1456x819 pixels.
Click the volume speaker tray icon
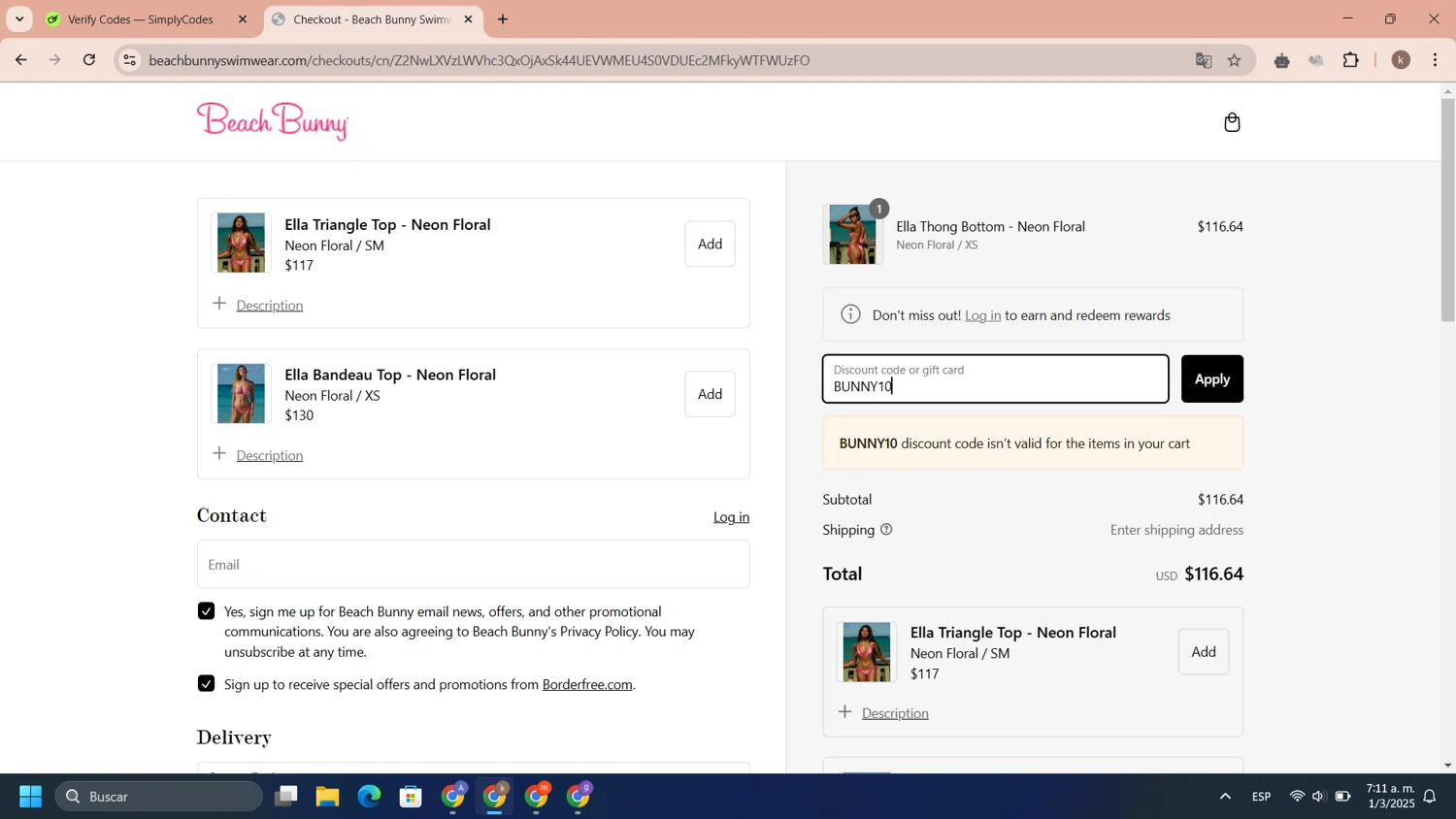click(x=1318, y=797)
